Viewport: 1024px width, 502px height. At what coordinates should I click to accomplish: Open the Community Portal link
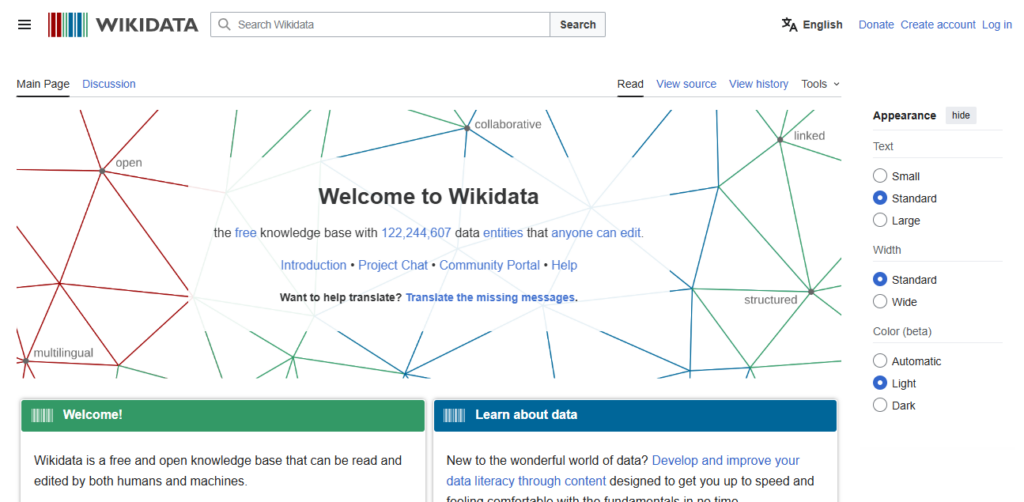(x=489, y=265)
